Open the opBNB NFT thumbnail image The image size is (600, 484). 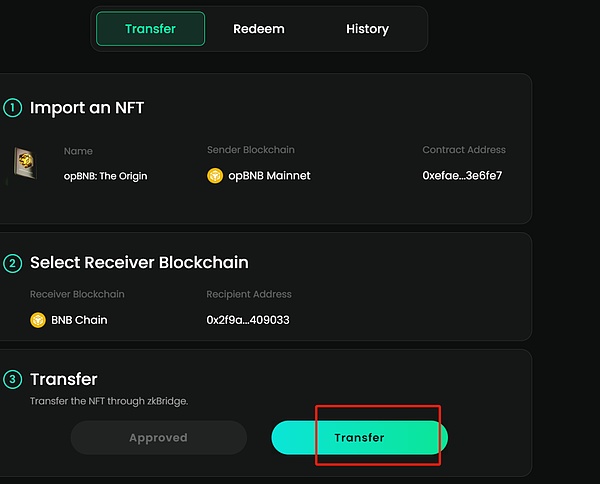pyautogui.click(x=24, y=164)
